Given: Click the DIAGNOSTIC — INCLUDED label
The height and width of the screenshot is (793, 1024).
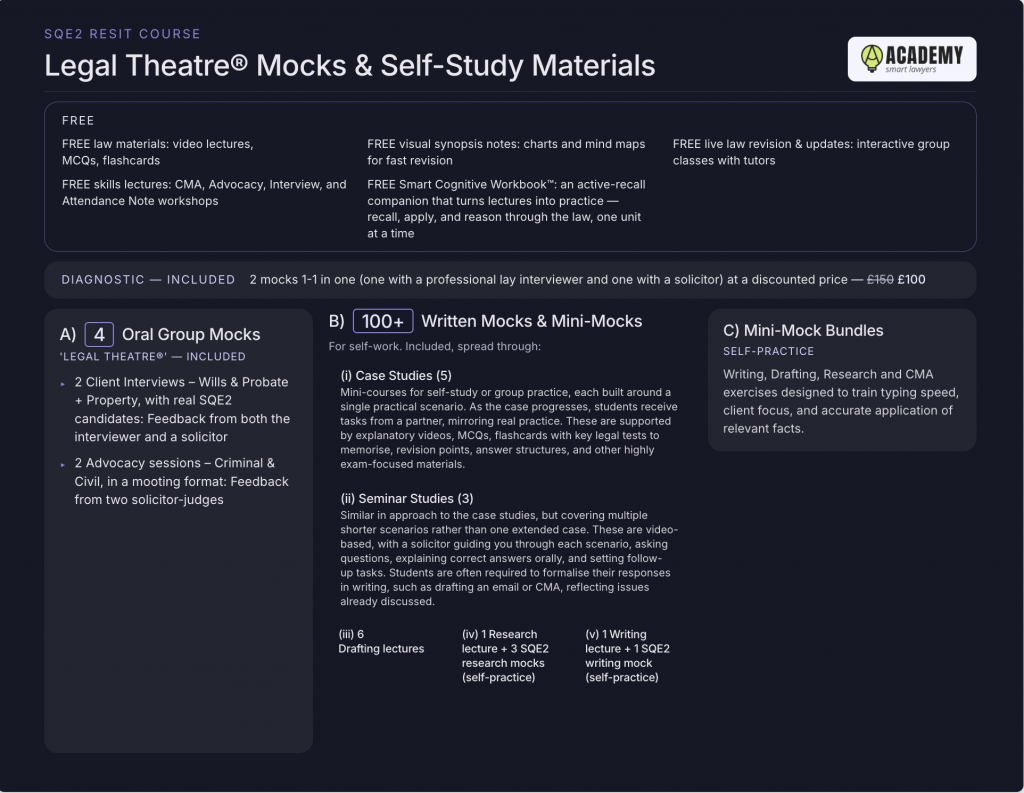Looking at the screenshot, I should 148,280.
